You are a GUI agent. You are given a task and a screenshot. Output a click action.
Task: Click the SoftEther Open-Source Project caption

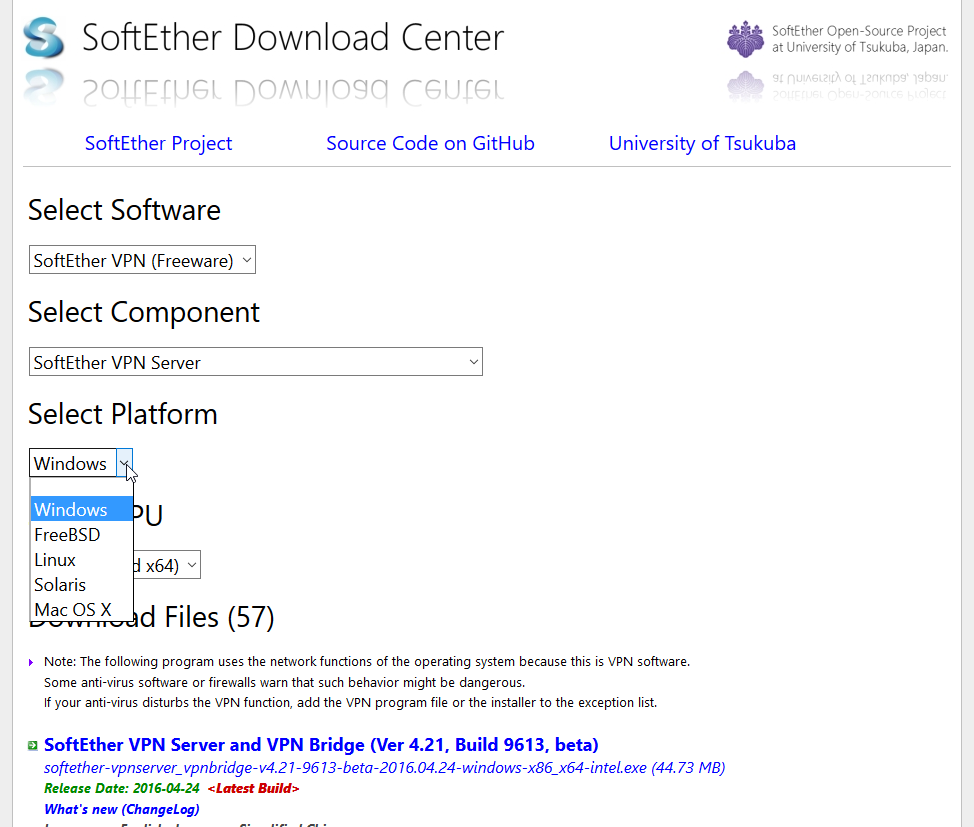tap(860, 39)
